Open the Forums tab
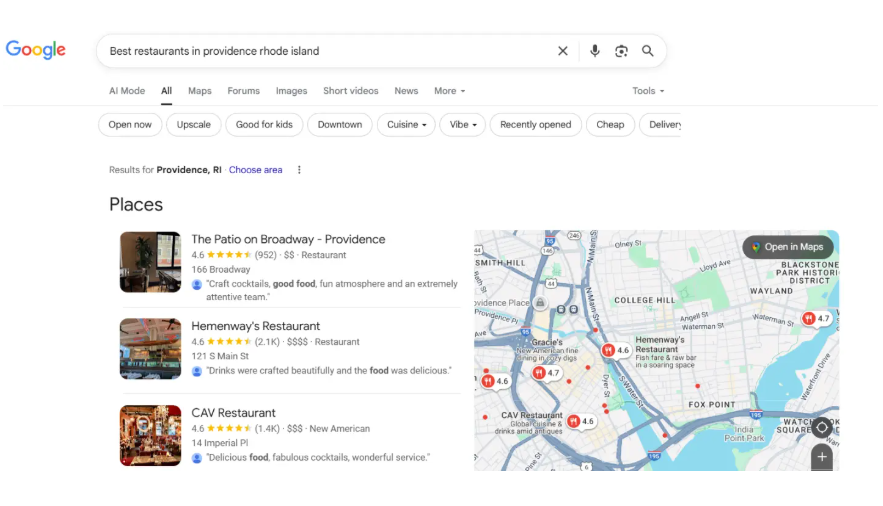The height and width of the screenshot is (506, 883). point(243,91)
